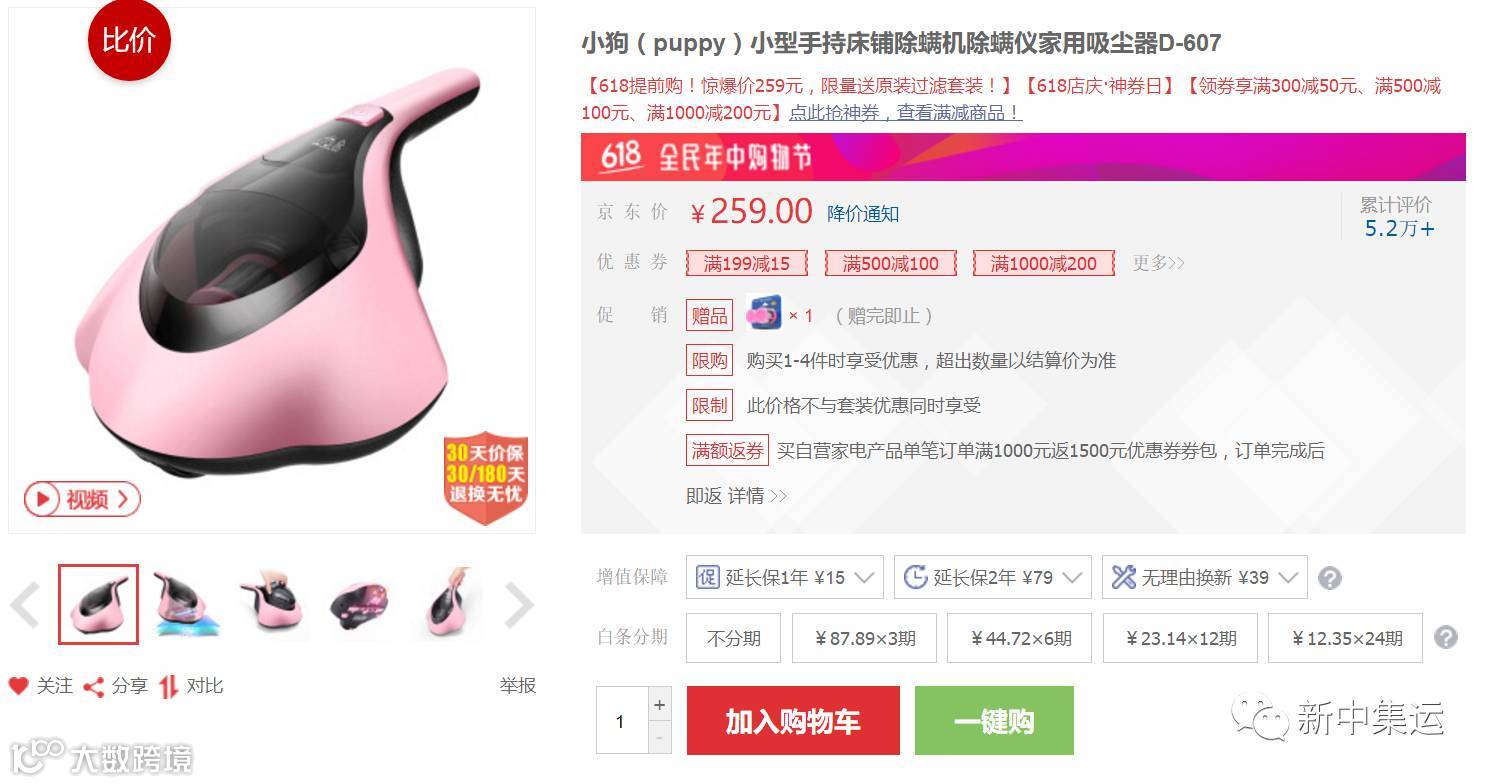The width and height of the screenshot is (1493, 784).
Task: Expand 无理由换新 ¥39 dropdown
Action: (x=1205, y=577)
